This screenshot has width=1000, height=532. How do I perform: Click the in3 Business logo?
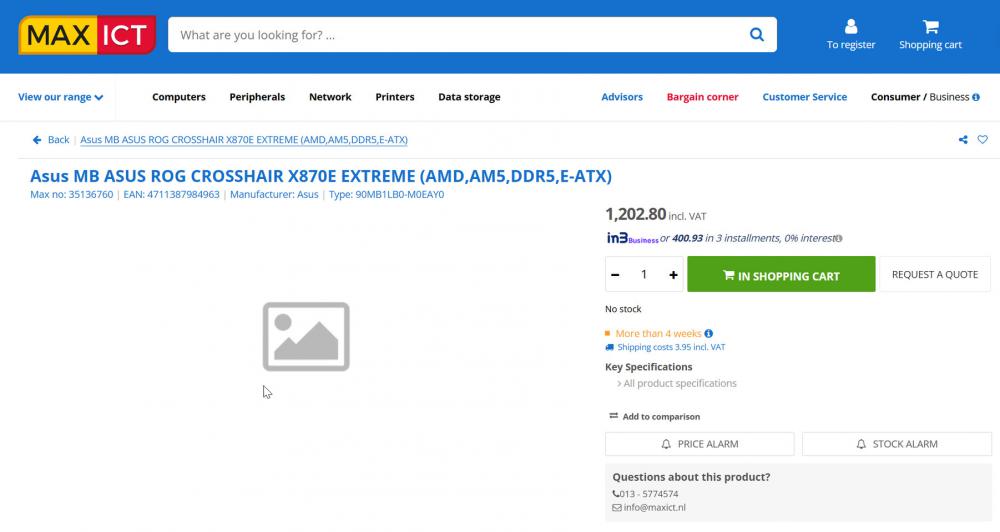click(632, 238)
